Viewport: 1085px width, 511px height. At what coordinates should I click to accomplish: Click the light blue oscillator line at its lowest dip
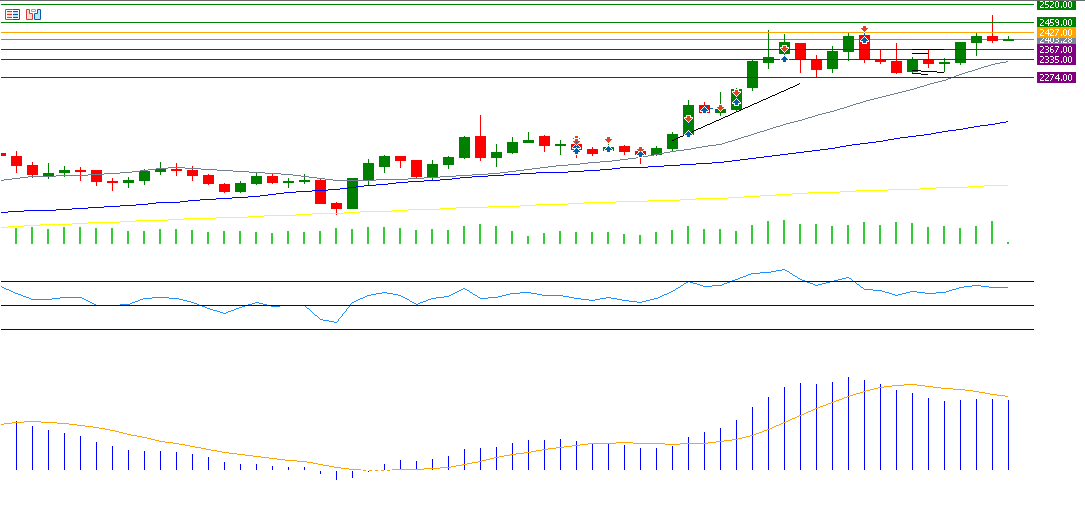pyautogui.click(x=335, y=322)
